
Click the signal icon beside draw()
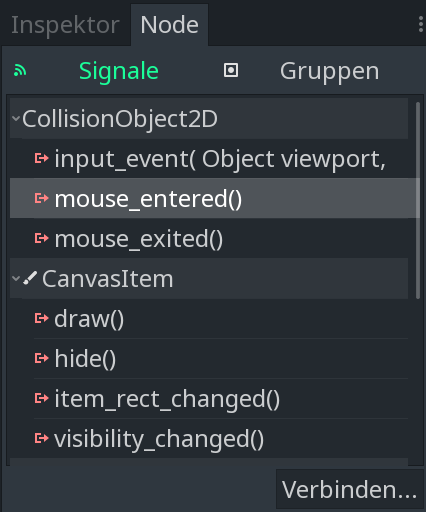pyautogui.click(x=42, y=318)
